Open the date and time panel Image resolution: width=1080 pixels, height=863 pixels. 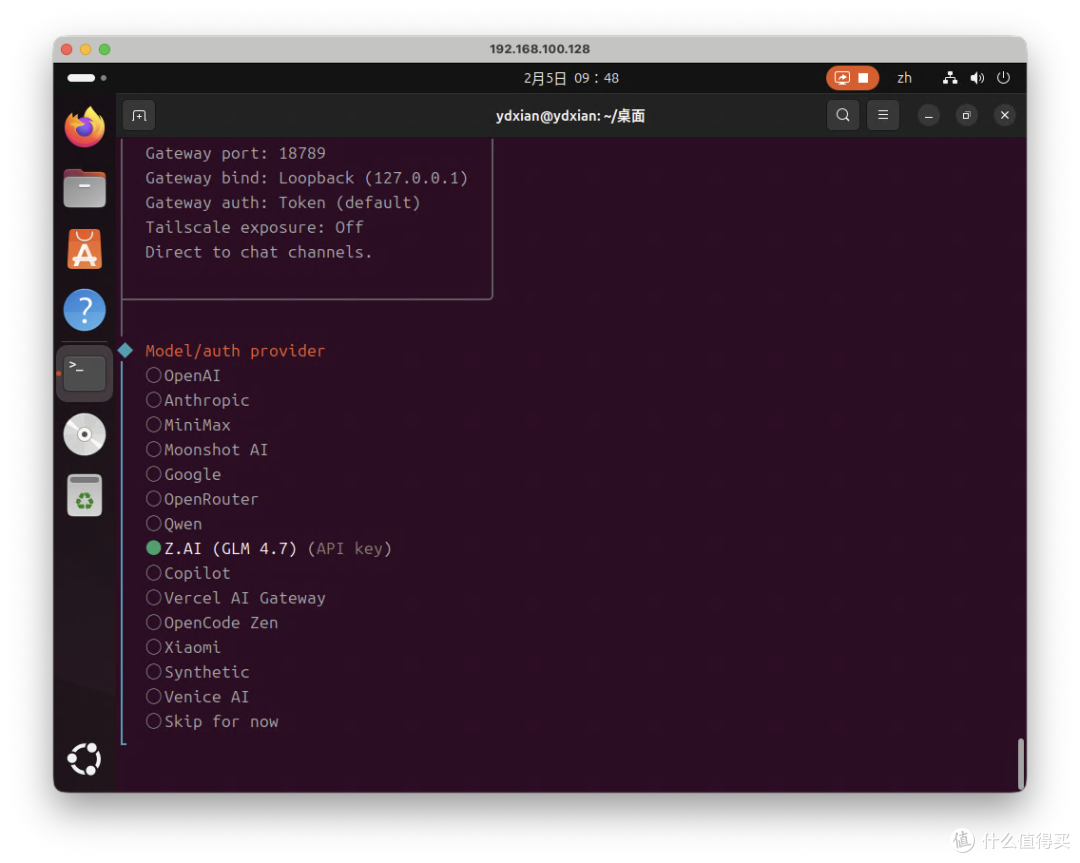571,78
